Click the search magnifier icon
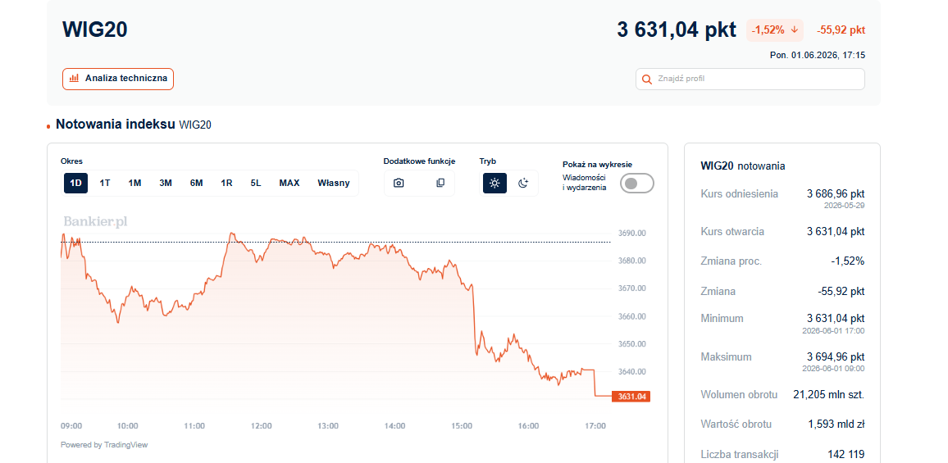This screenshot has width=948, height=463. point(646,79)
